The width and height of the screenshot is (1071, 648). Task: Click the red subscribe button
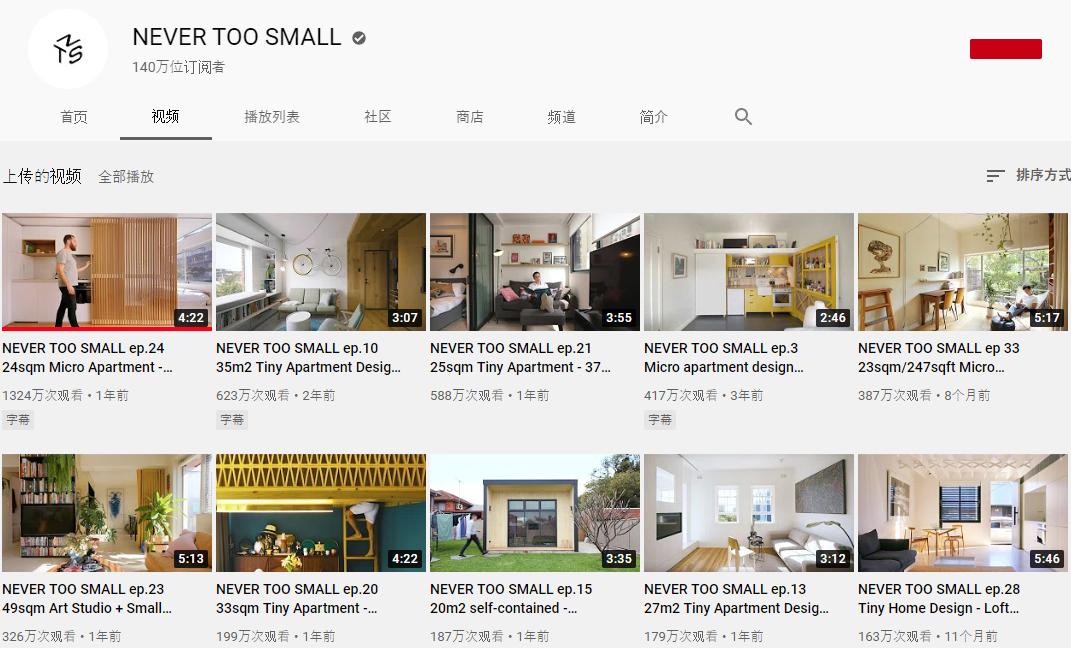(x=1005, y=48)
